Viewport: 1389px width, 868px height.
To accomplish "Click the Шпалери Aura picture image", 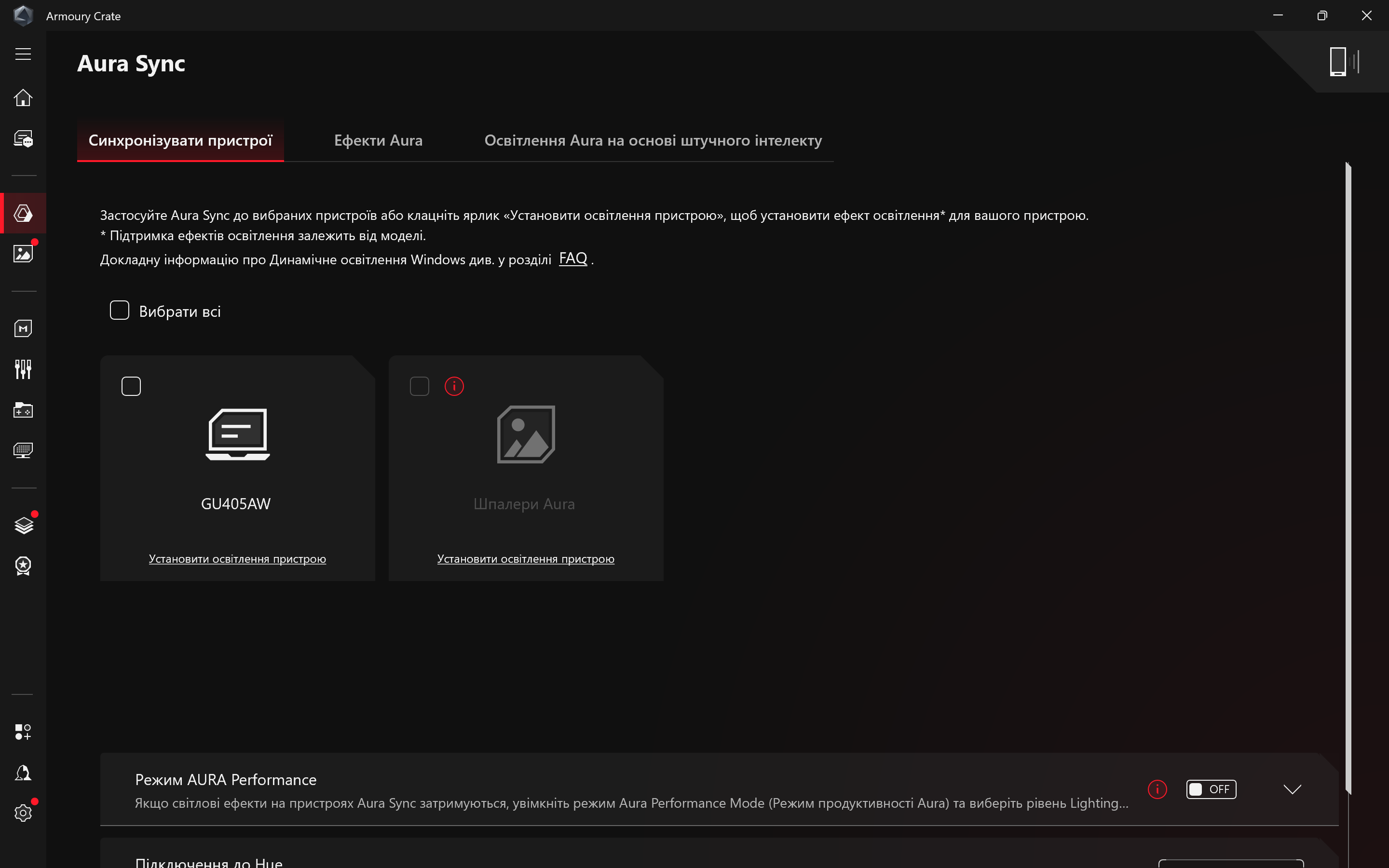I will [526, 434].
